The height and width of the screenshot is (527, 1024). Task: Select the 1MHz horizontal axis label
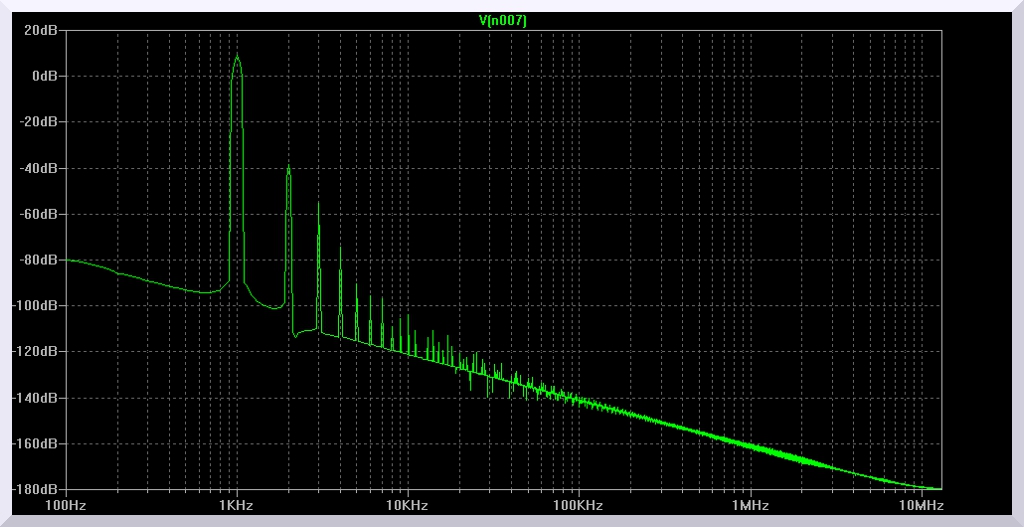749,506
